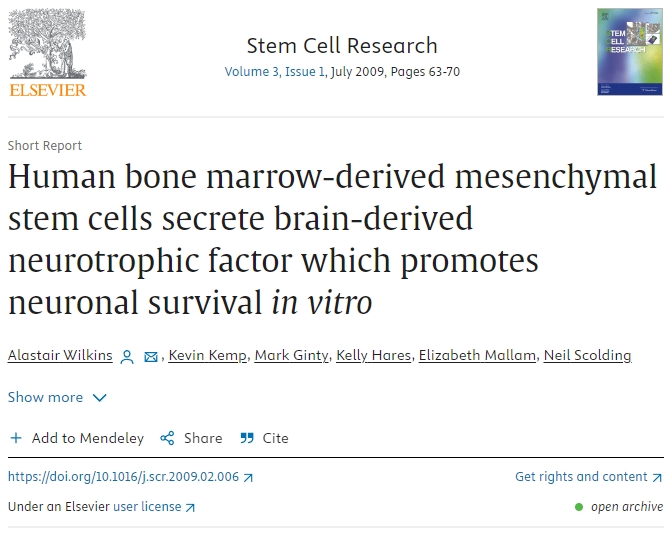The image size is (672, 536).
Task: Click the author email envelope icon
Action: [x=151, y=357]
